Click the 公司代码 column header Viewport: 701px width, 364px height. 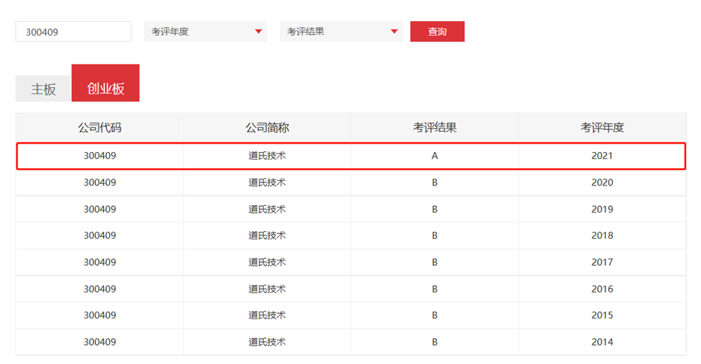pos(100,127)
